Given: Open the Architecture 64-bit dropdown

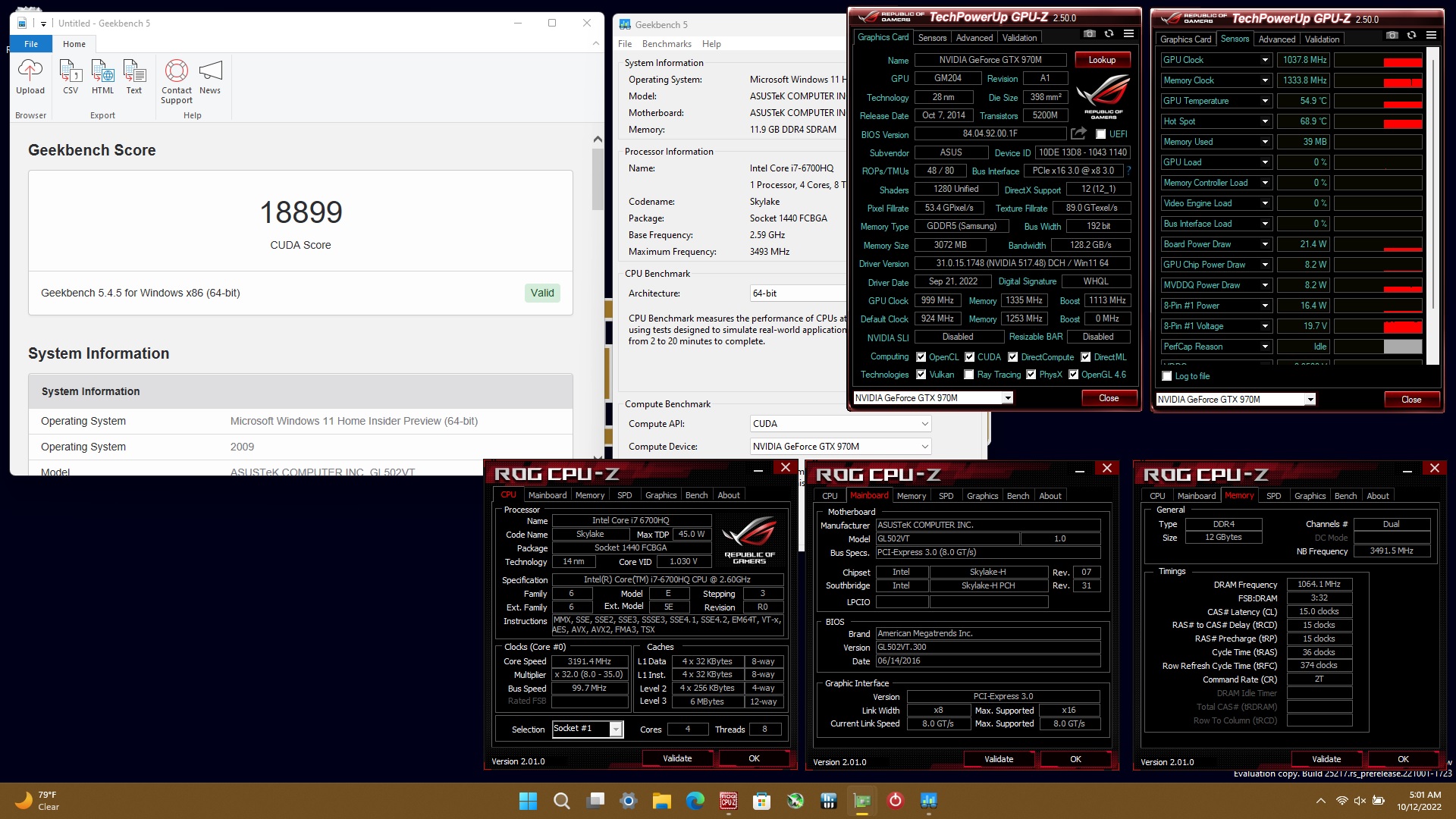Looking at the screenshot, I should click(x=798, y=293).
